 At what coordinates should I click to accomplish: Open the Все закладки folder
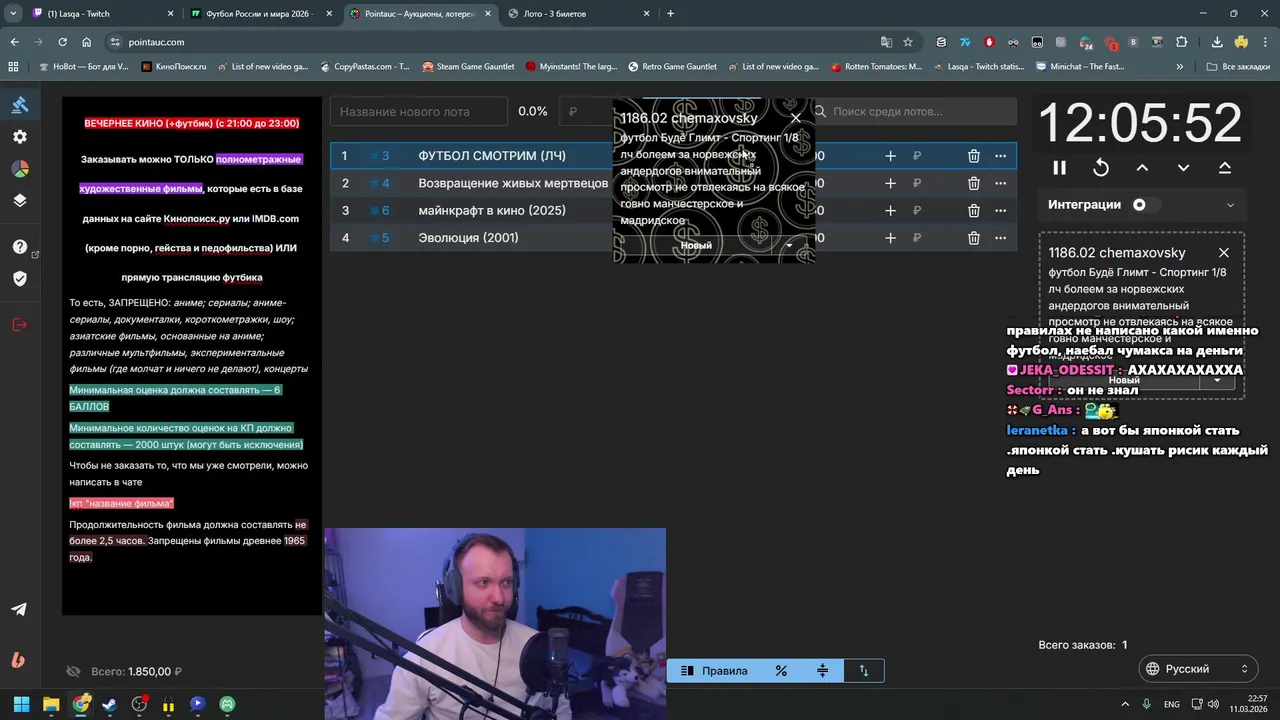[x=1237, y=67]
